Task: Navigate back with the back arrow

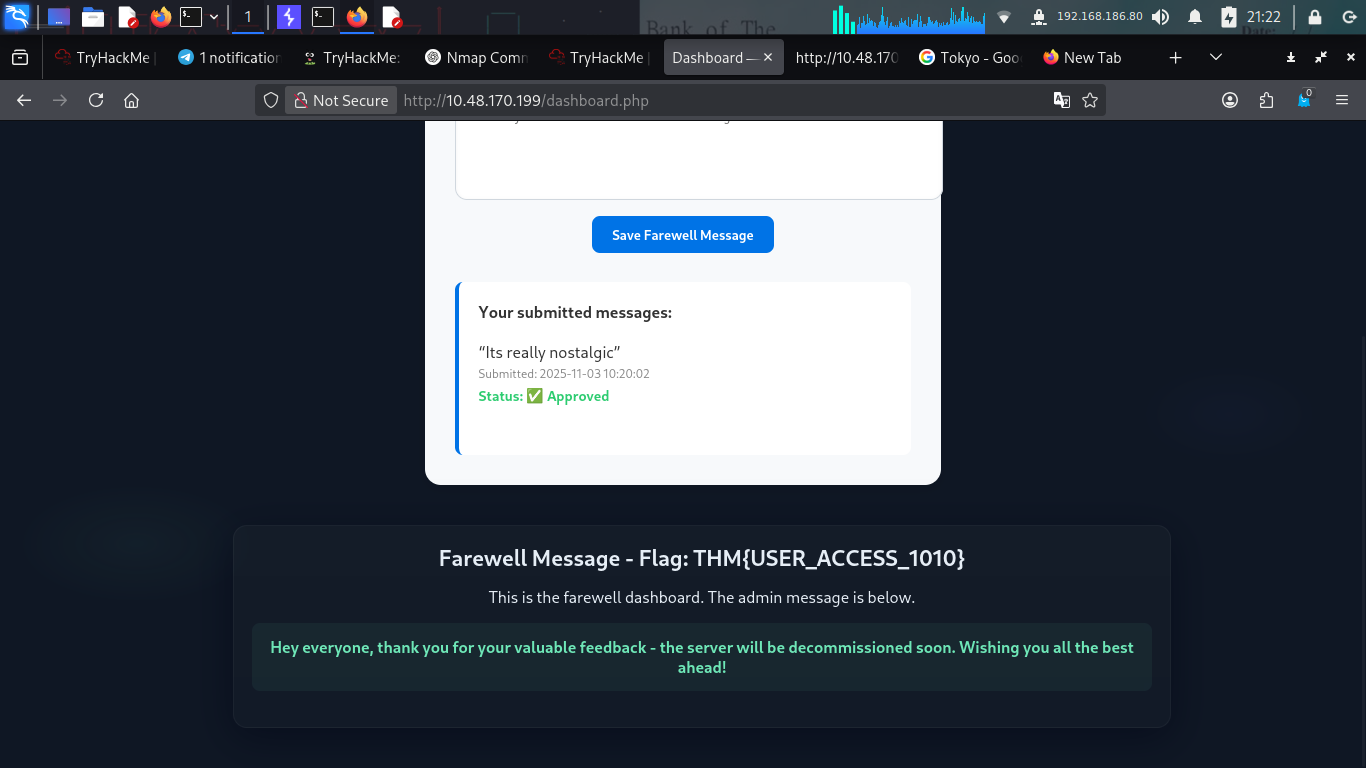Action: (25, 100)
